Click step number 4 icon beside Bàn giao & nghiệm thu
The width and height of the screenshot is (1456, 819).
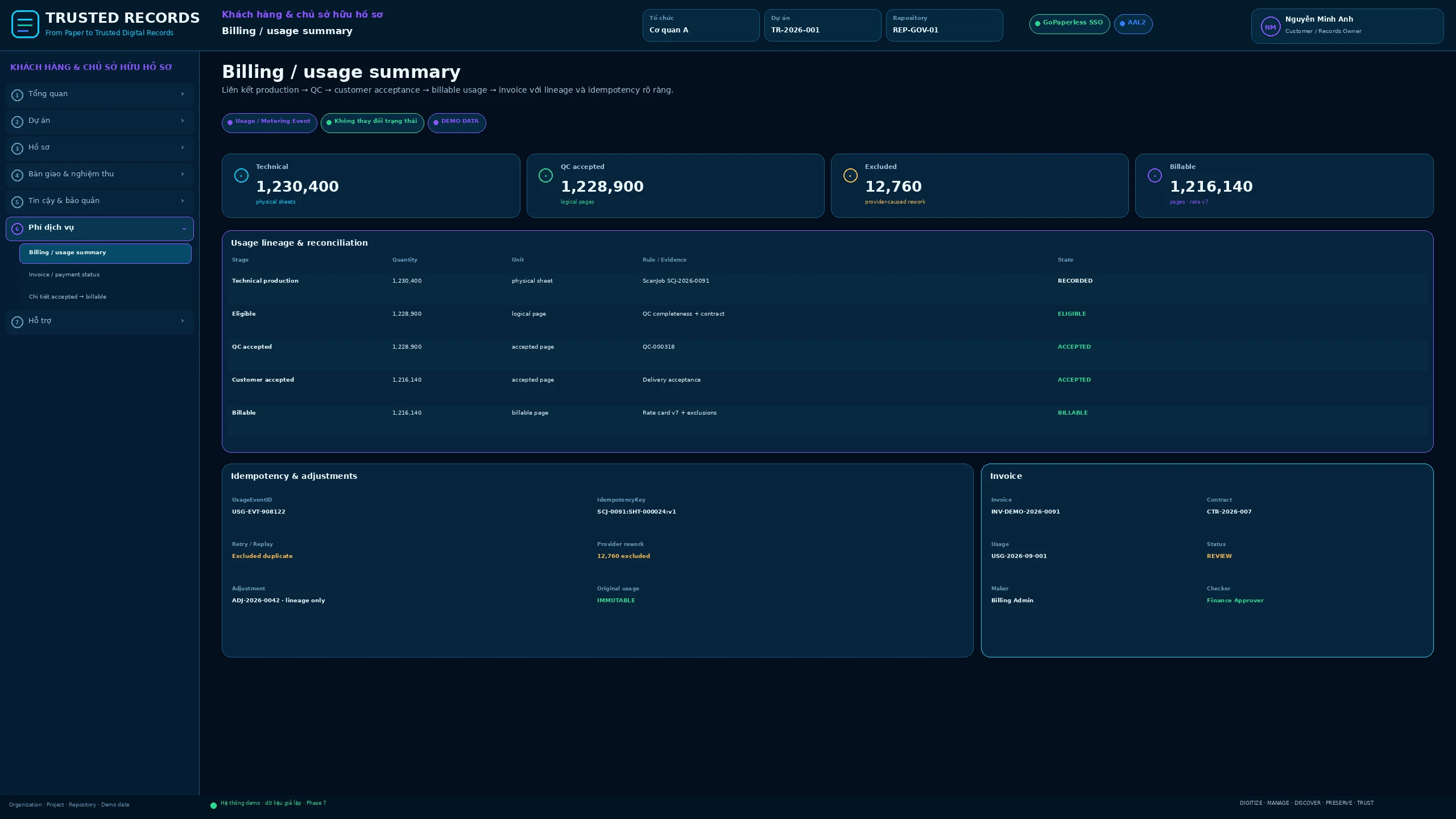point(17,175)
